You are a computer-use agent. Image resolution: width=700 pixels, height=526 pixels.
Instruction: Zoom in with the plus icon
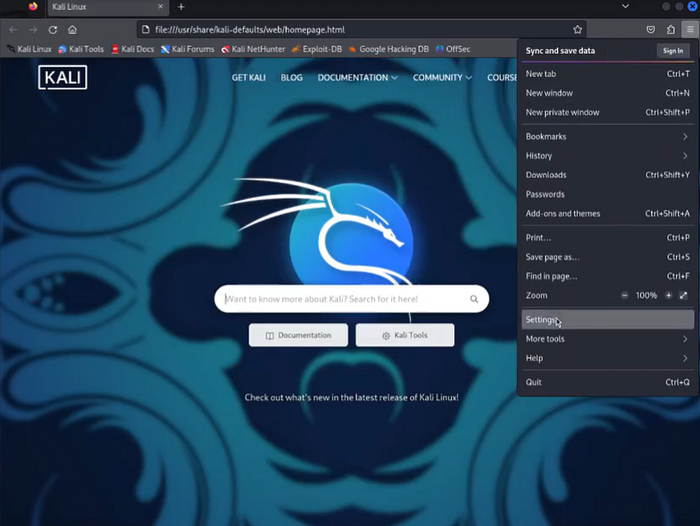668,295
